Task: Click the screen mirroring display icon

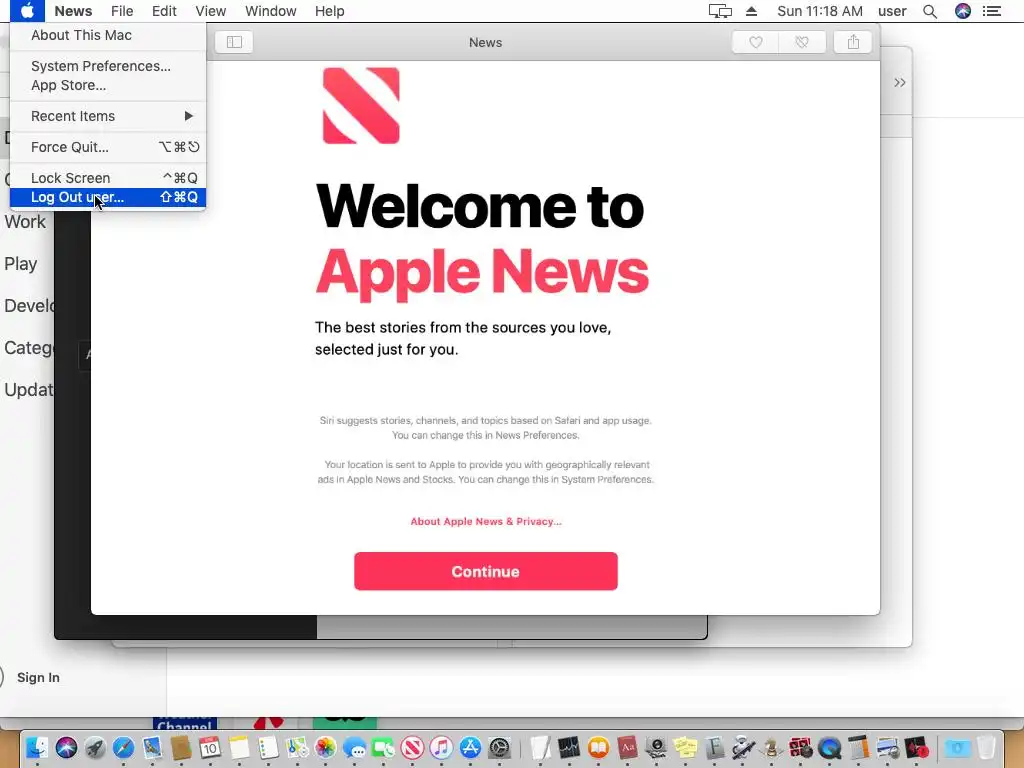Action: click(x=720, y=11)
